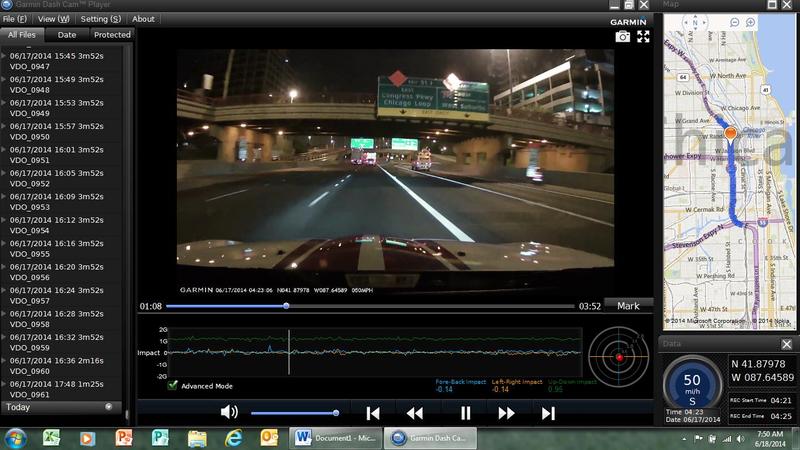800x450 pixels.
Task: Expand the VDO_0955 file entry
Action: coord(4,243)
